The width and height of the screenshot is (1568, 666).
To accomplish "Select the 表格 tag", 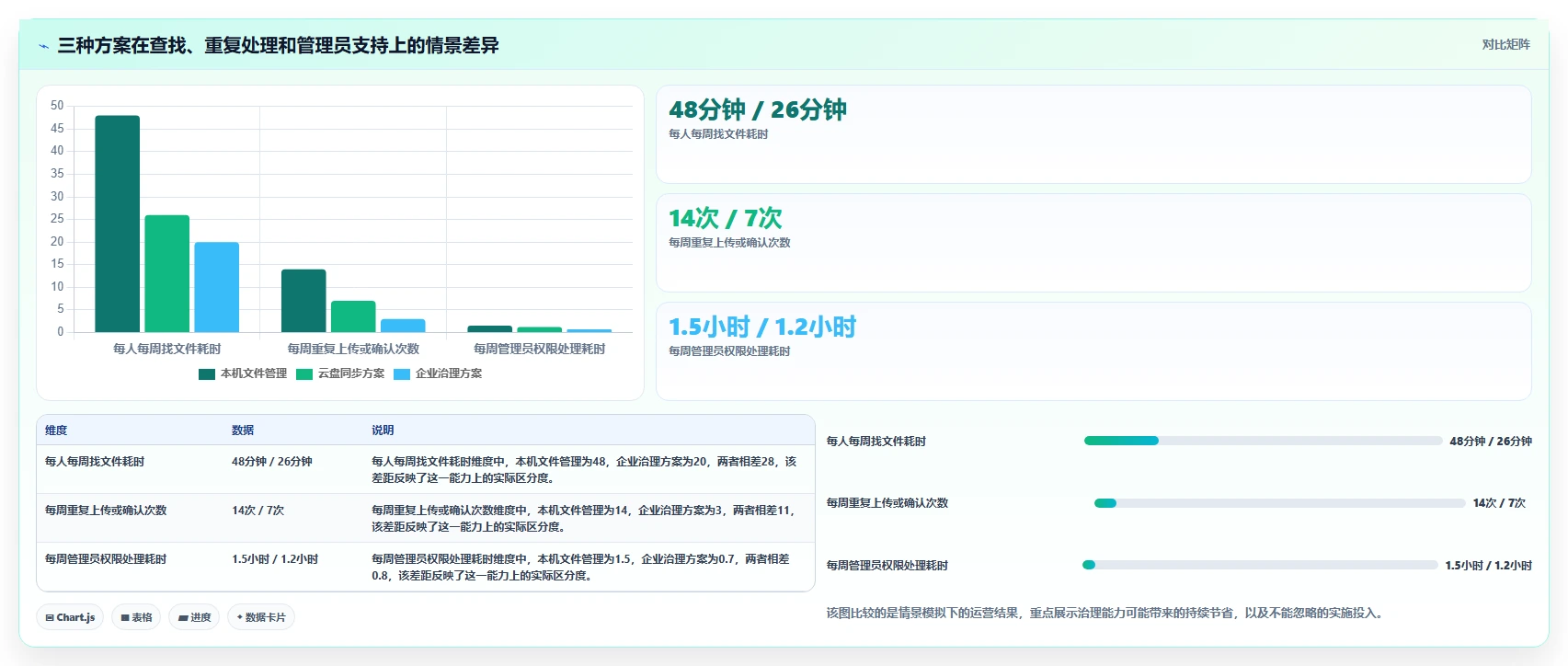I will [x=136, y=617].
